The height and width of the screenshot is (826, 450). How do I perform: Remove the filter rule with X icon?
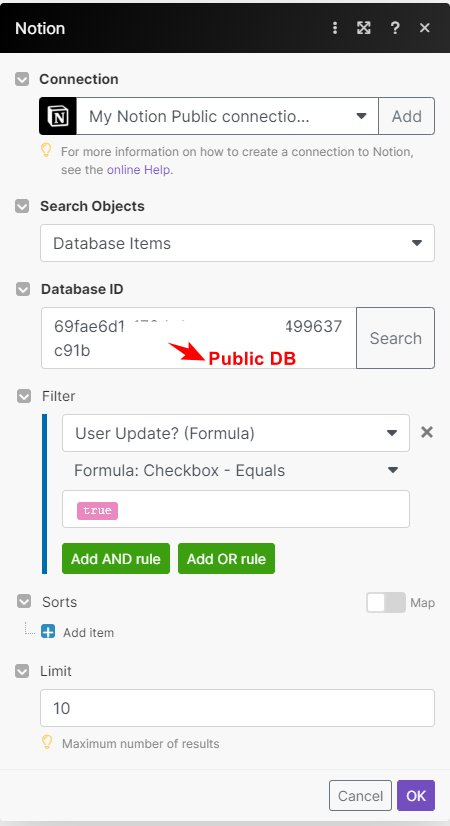pyautogui.click(x=427, y=432)
